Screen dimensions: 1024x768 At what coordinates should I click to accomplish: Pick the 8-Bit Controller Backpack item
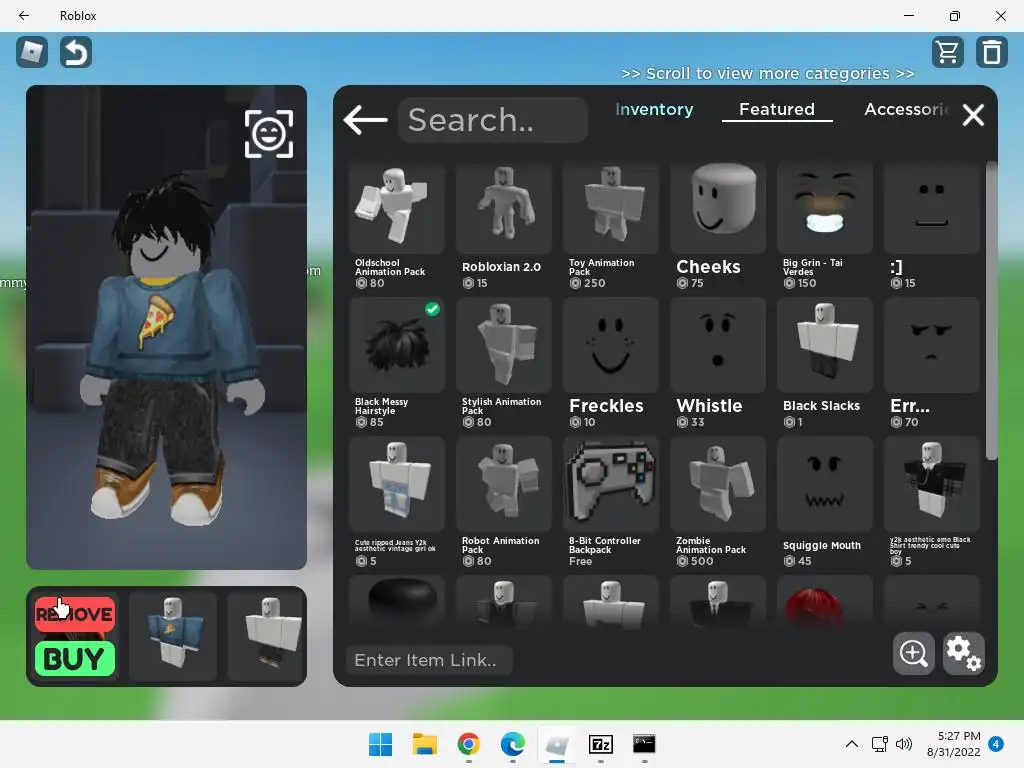611,502
